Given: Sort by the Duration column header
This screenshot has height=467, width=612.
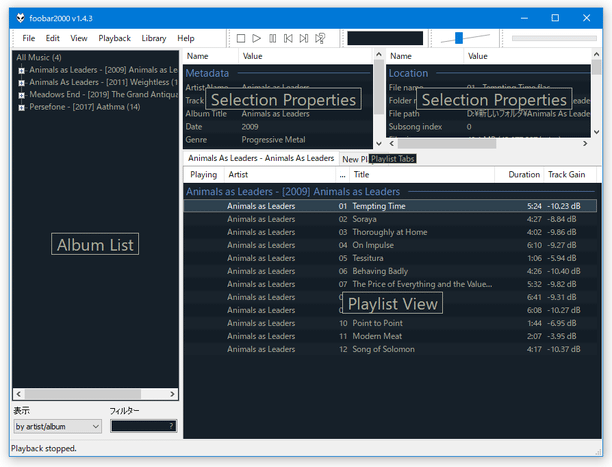Looking at the screenshot, I should tap(519, 175).
